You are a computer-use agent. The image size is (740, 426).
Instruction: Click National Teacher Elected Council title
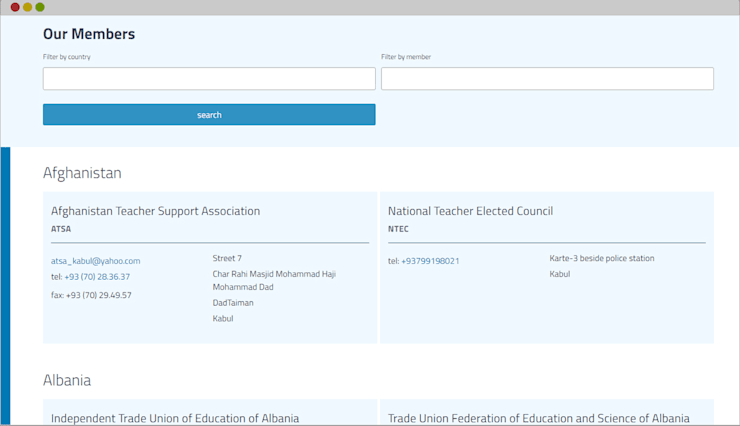pos(471,211)
